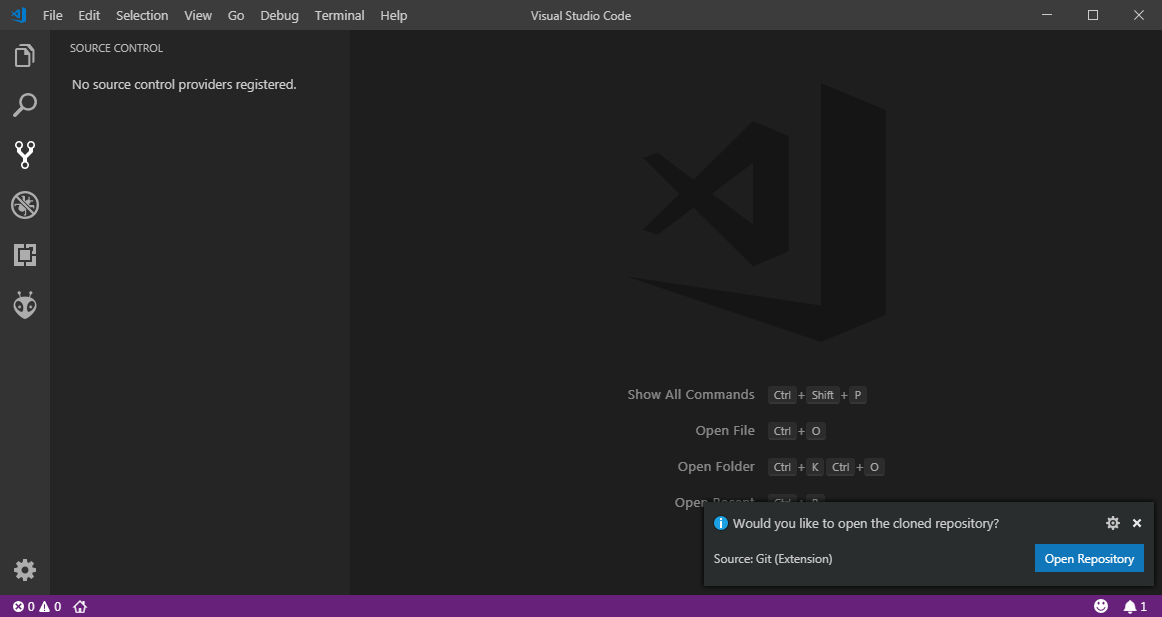Click 'Source: Git (Extension)' text

tap(773, 558)
